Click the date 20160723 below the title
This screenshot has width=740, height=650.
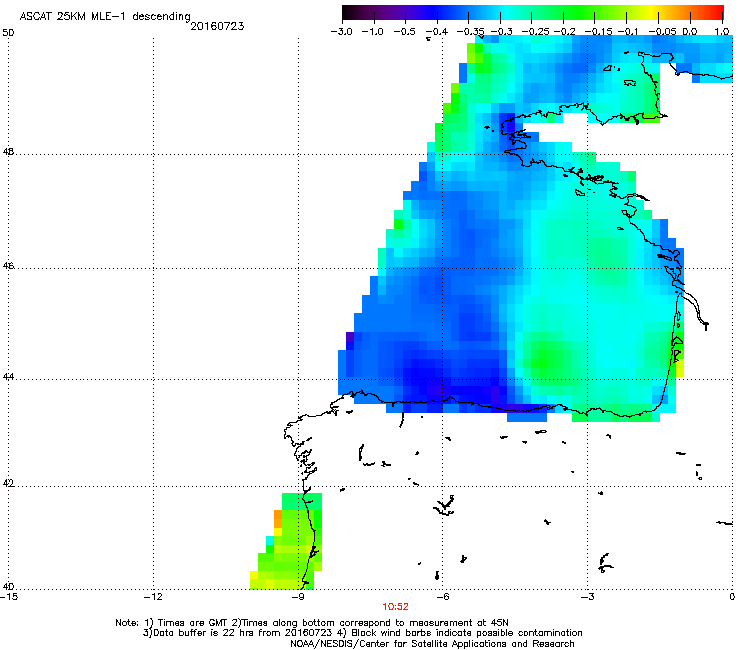tap(217, 26)
